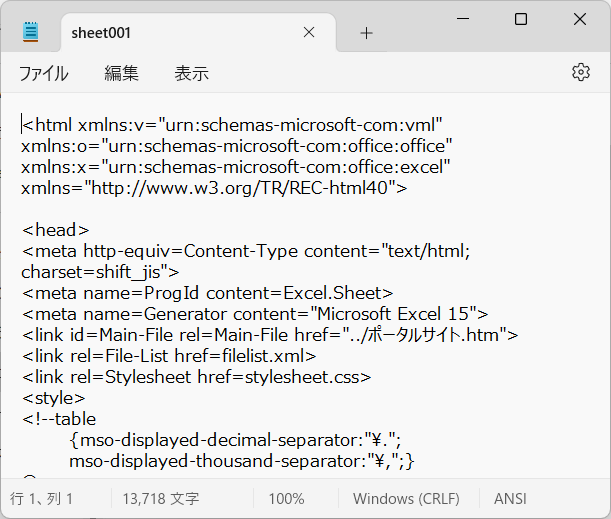Place cursor on the <style> line

click(x=54, y=397)
